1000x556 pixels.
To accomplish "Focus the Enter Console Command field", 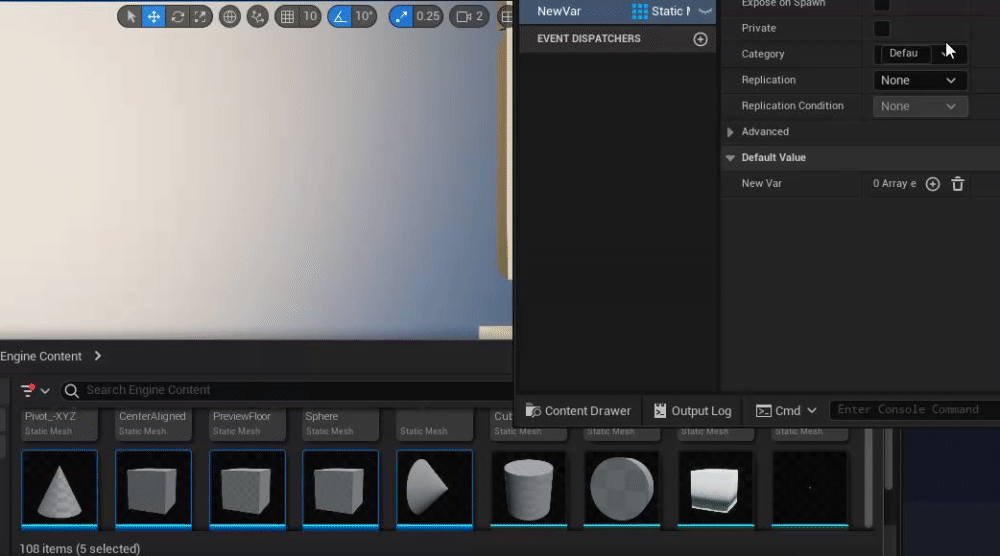I will click(915, 410).
